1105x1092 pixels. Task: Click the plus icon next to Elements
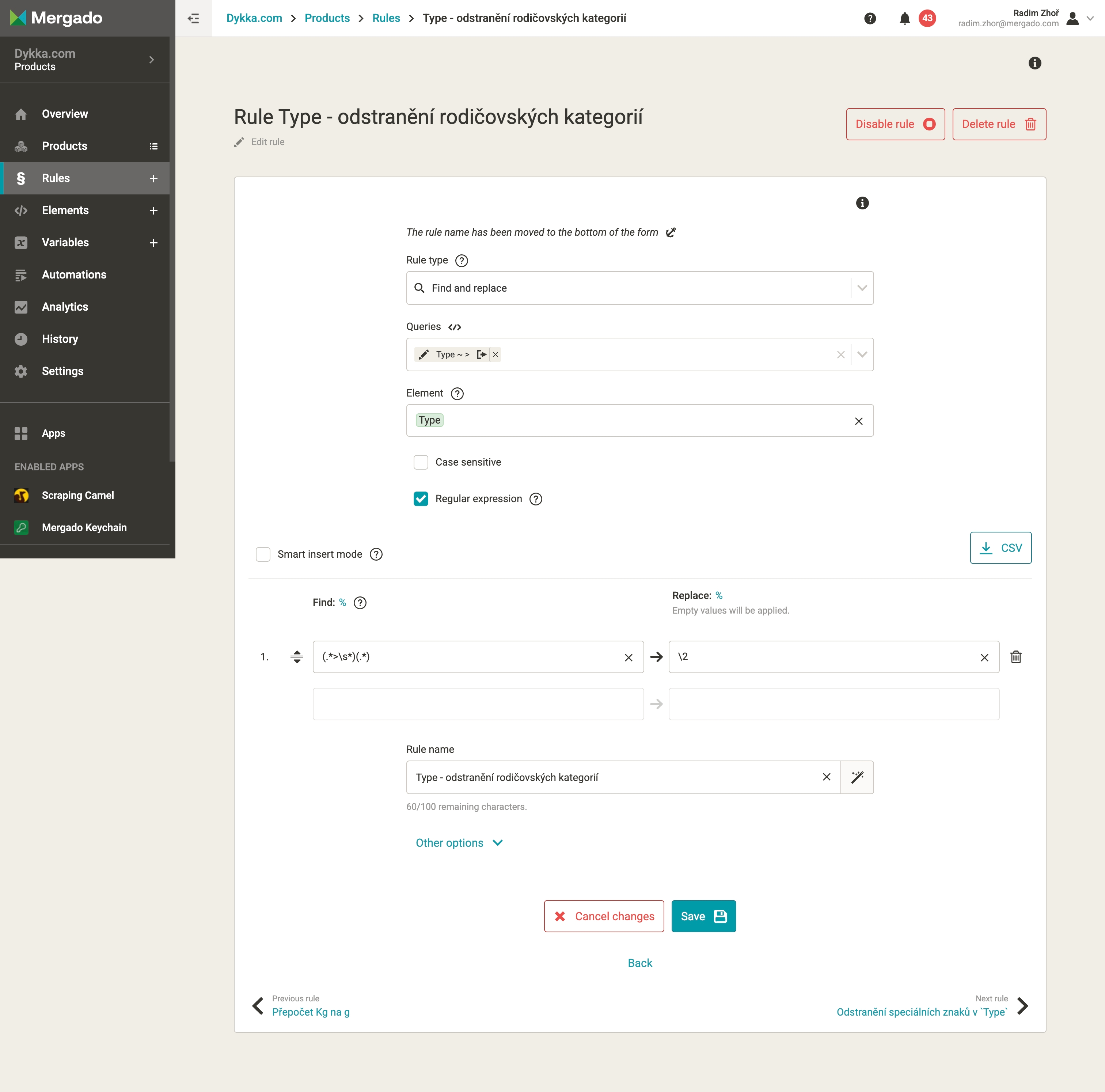click(x=153, y=211)
